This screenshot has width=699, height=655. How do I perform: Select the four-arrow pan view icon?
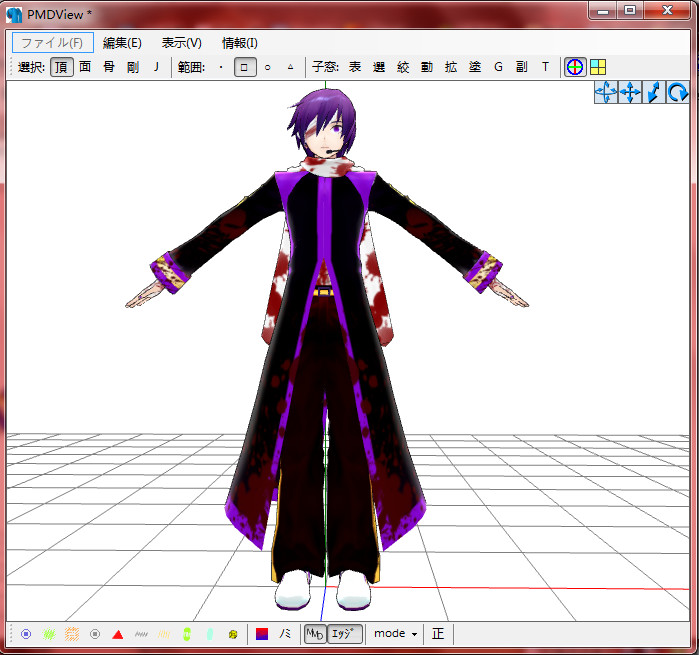tap(630, 92)
